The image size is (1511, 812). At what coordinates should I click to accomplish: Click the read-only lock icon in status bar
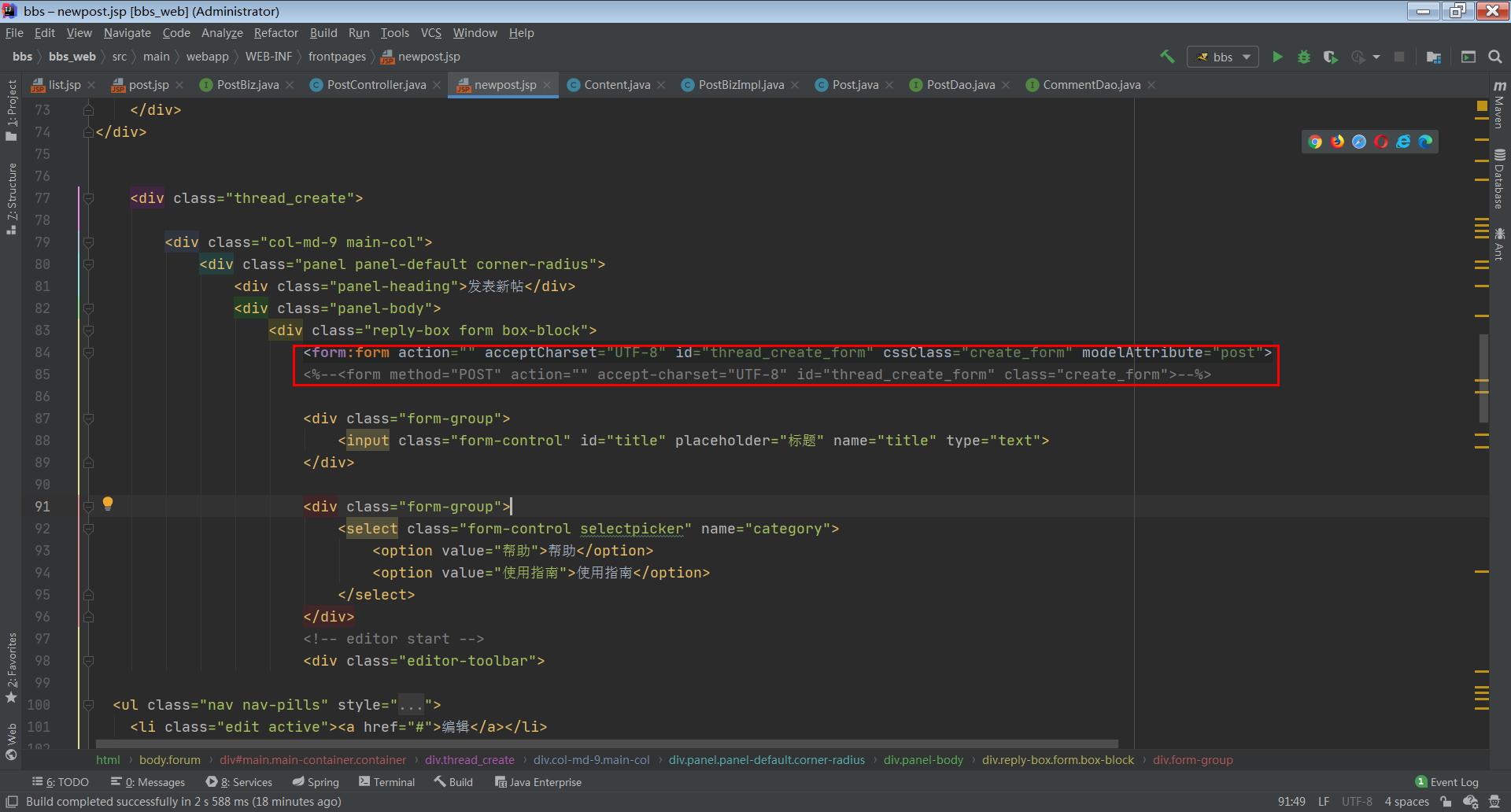coord(1446,802)
